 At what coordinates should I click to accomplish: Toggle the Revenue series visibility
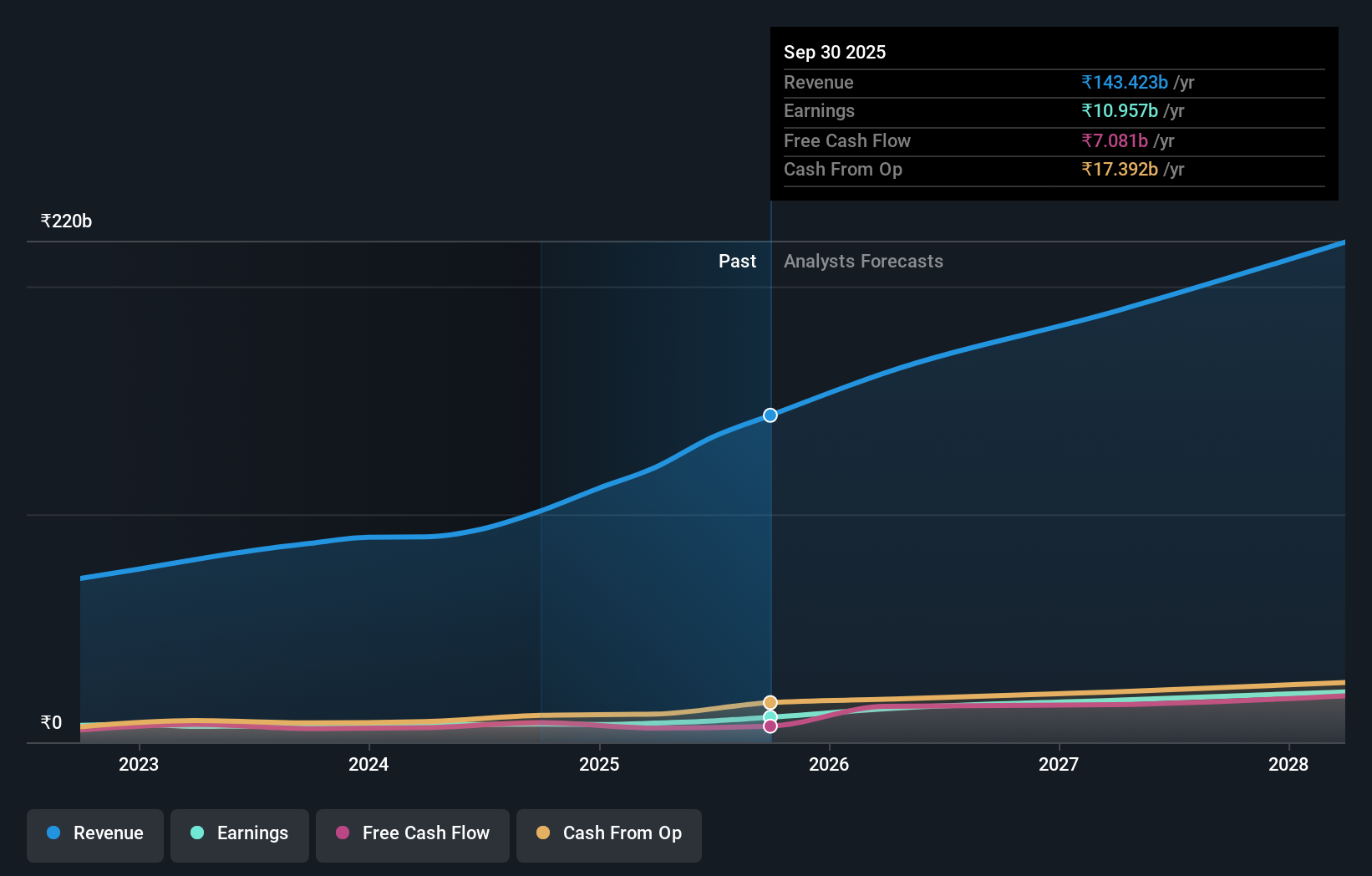click(94, 834)
